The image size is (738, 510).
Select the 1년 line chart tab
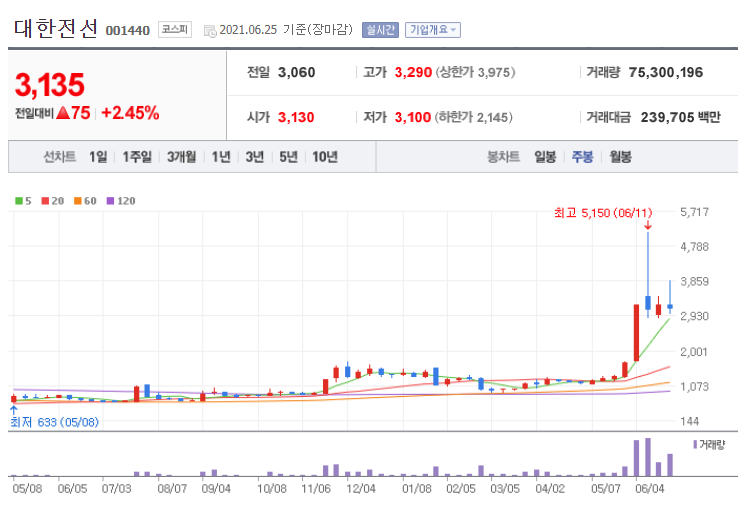[221, 157]
